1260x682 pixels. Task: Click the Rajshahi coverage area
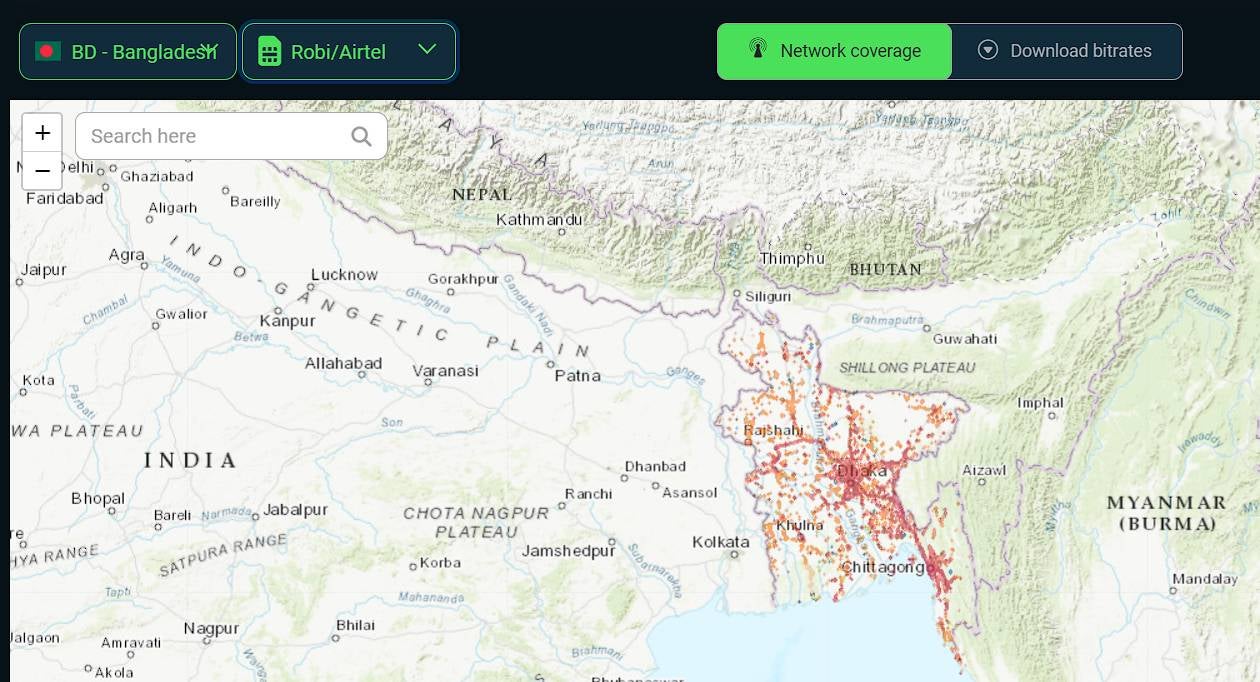(773, 431)
